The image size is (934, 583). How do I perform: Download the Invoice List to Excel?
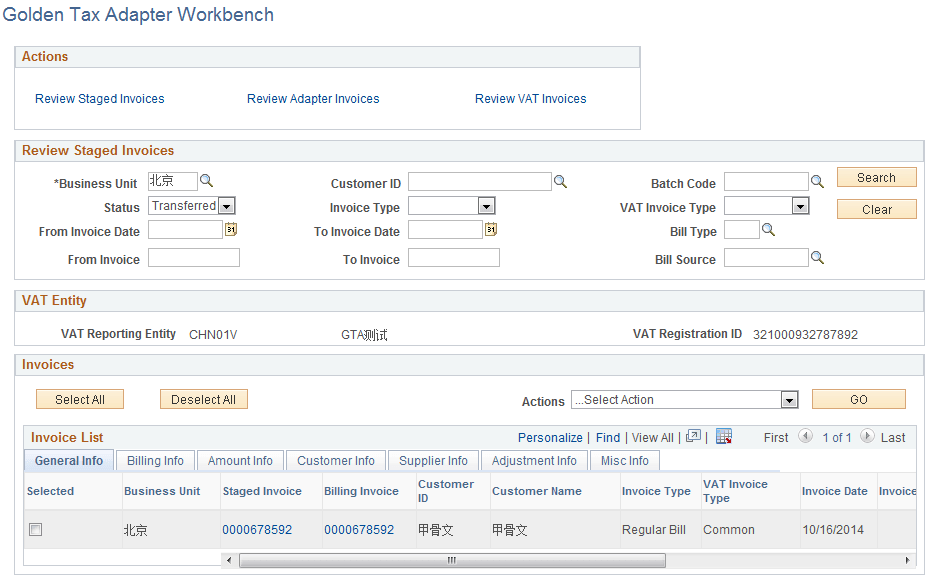[724, 437]
